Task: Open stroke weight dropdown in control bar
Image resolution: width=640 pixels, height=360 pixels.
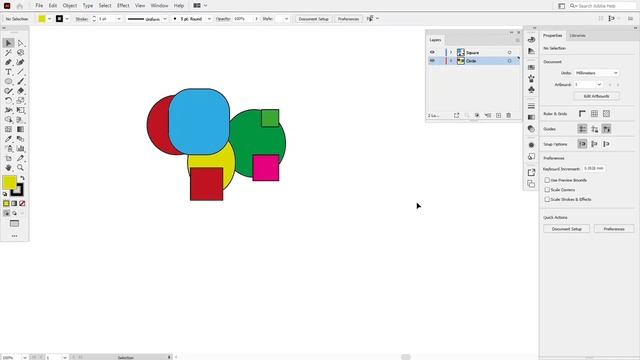Action: (x=119, y=19)
